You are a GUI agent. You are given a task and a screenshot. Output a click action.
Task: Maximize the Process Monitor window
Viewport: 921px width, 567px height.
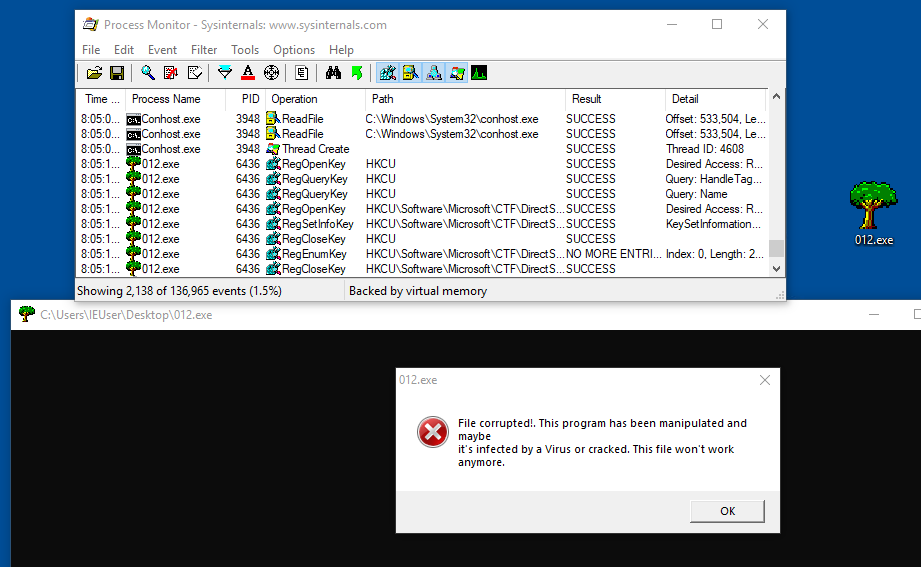pos(717,24)
